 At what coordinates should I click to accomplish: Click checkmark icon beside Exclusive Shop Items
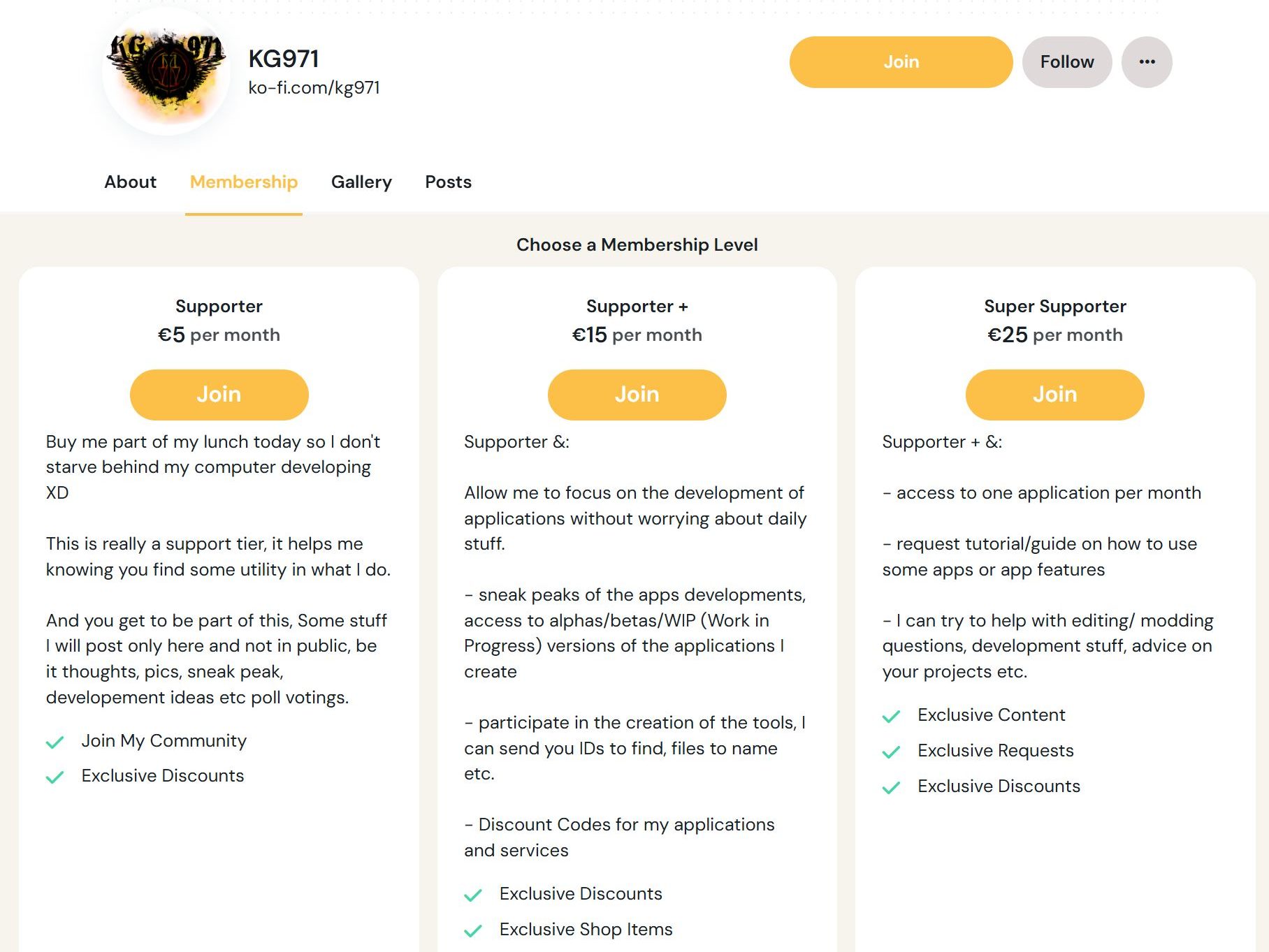[x=473, y=930]
